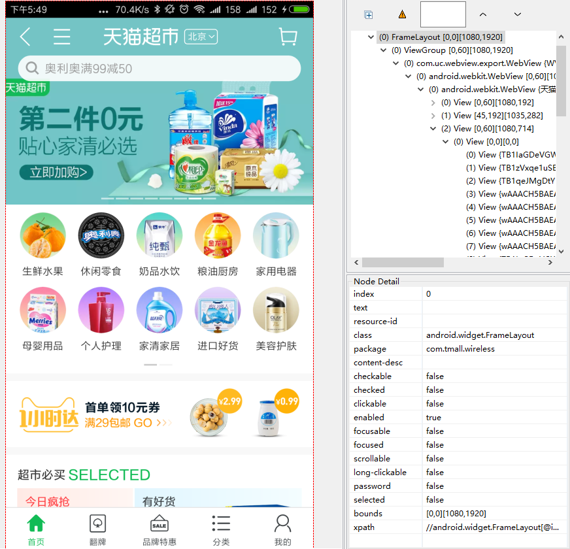The width and height of the screenshot is (570, 549).
Task: Switch to the 我的 bottom tab
Action: point(282,530)
